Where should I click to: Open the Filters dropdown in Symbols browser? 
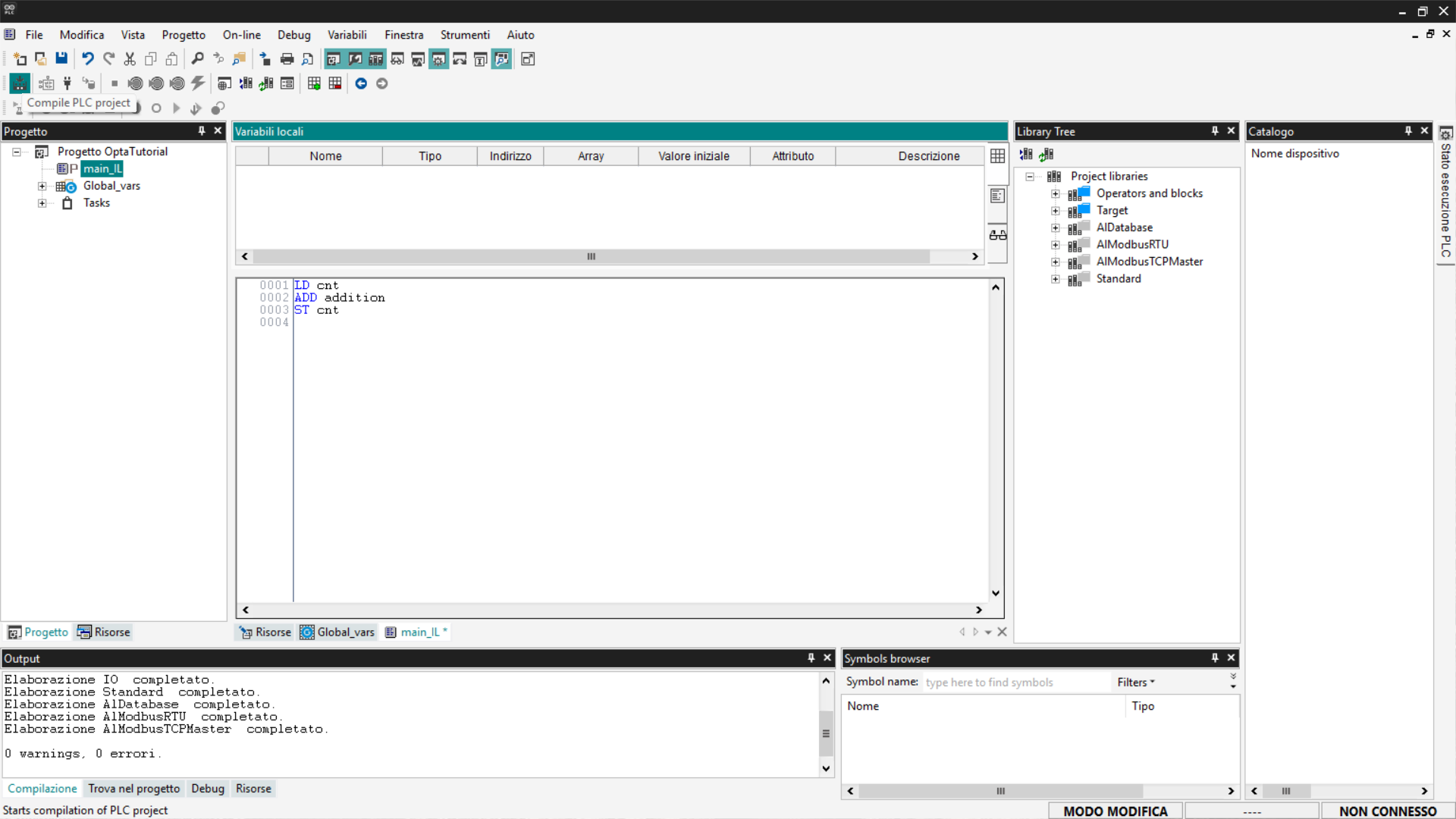pos(1135,682)
